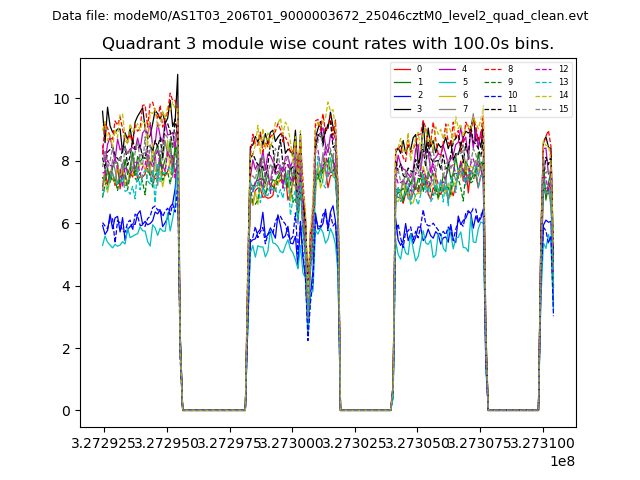
Task: Click the data file path text at top
Action: (x=320, y=16)
